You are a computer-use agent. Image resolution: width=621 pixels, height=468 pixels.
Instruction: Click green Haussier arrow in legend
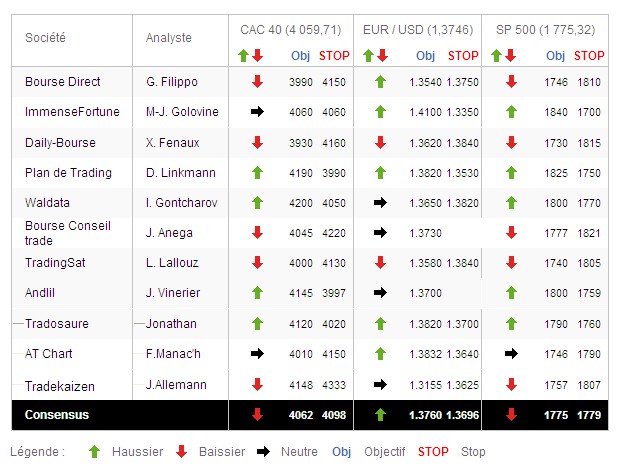[94, 452]
